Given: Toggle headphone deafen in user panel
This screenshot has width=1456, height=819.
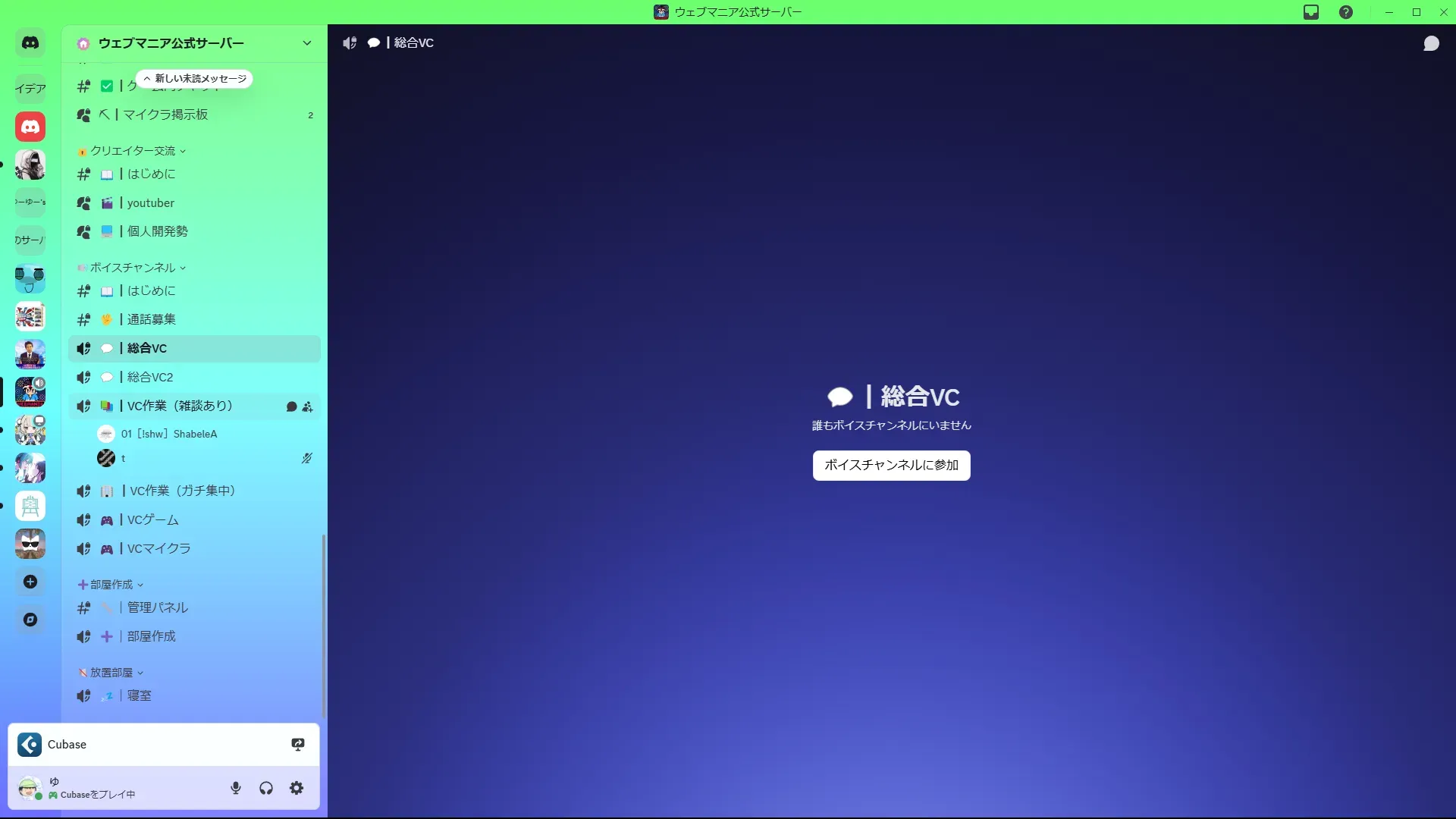Looking at the screenshot, I should 266,788.
